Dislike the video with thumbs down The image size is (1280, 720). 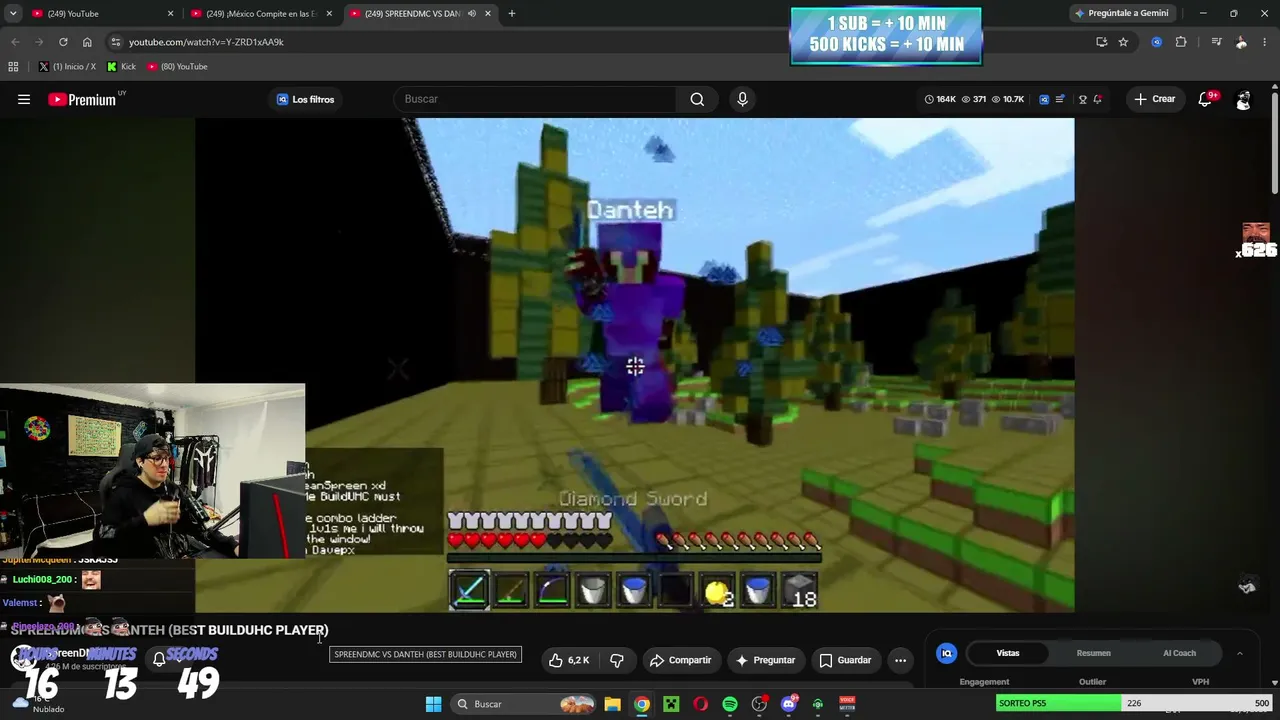coord(617,660)
